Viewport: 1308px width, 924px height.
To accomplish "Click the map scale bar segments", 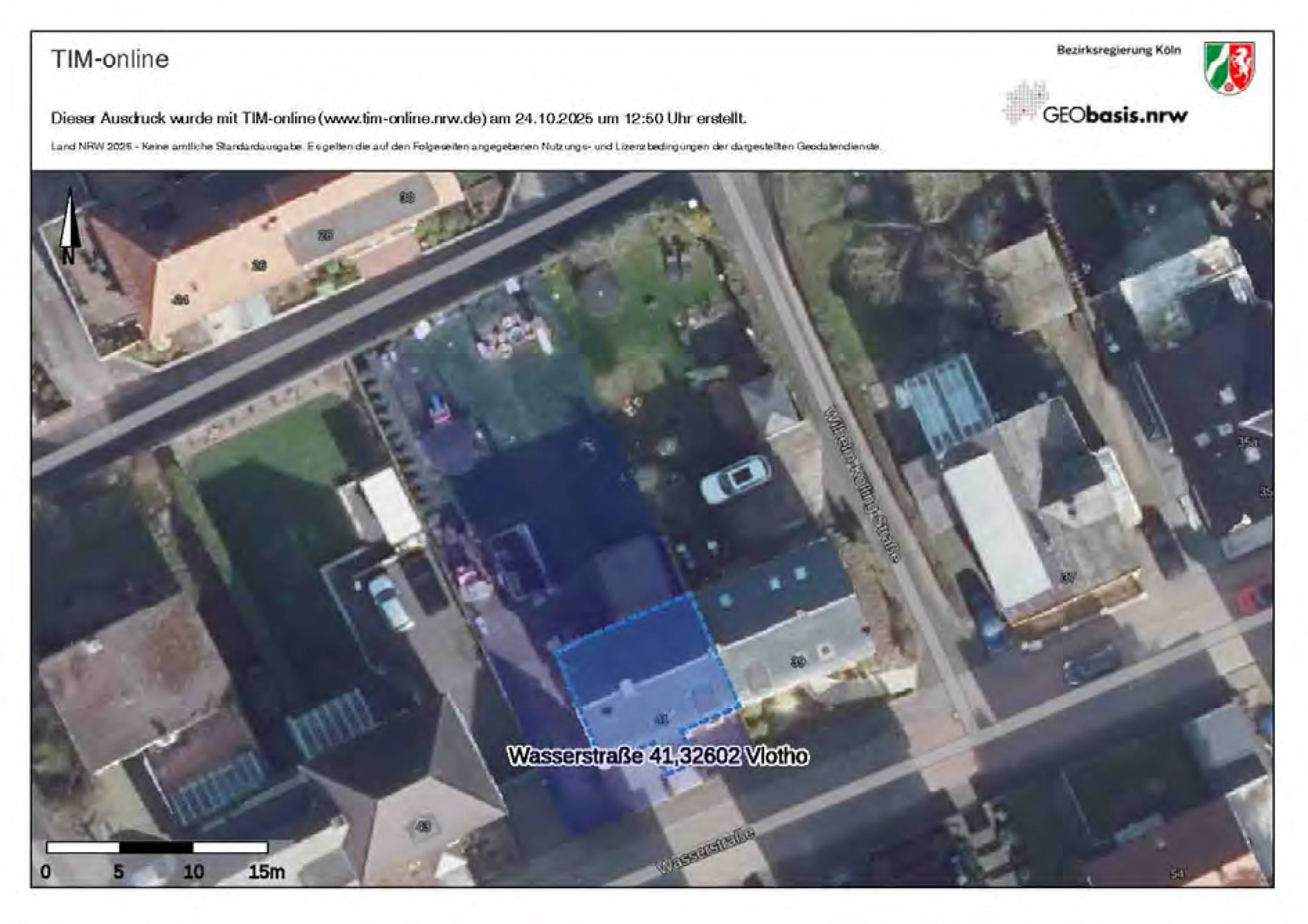I will coord(157,847).
